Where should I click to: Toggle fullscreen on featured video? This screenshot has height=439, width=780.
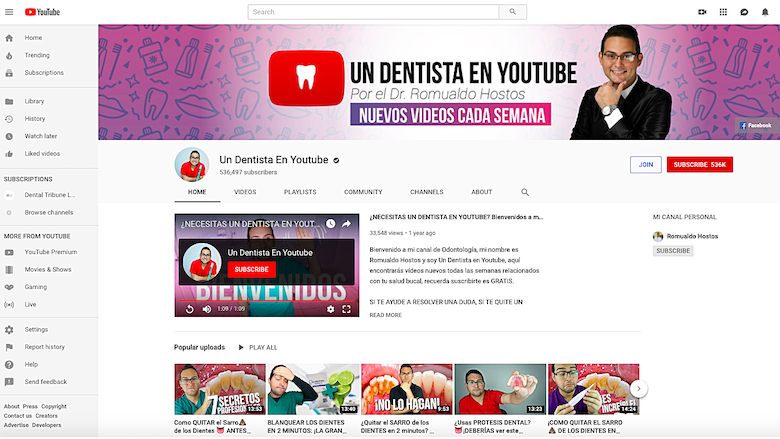pos(348,309)
